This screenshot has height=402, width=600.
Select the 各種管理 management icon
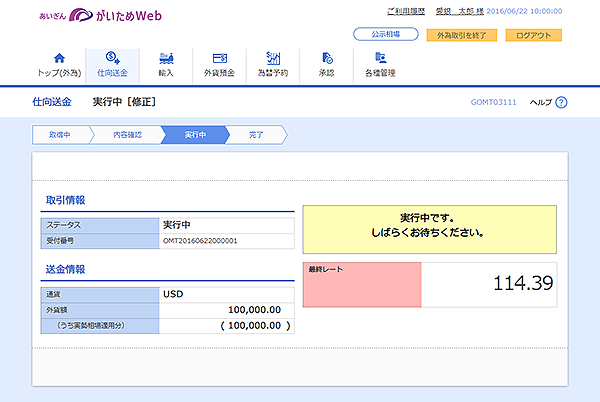tap(380, 58)
